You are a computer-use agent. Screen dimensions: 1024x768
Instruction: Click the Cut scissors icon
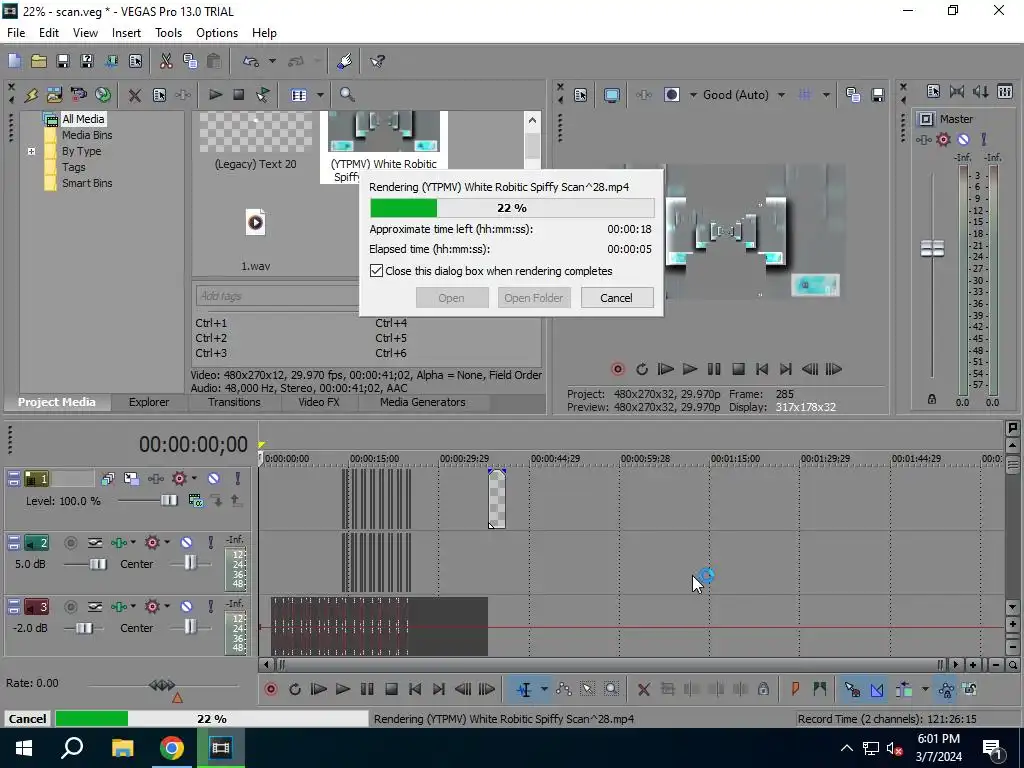[166, 61]
